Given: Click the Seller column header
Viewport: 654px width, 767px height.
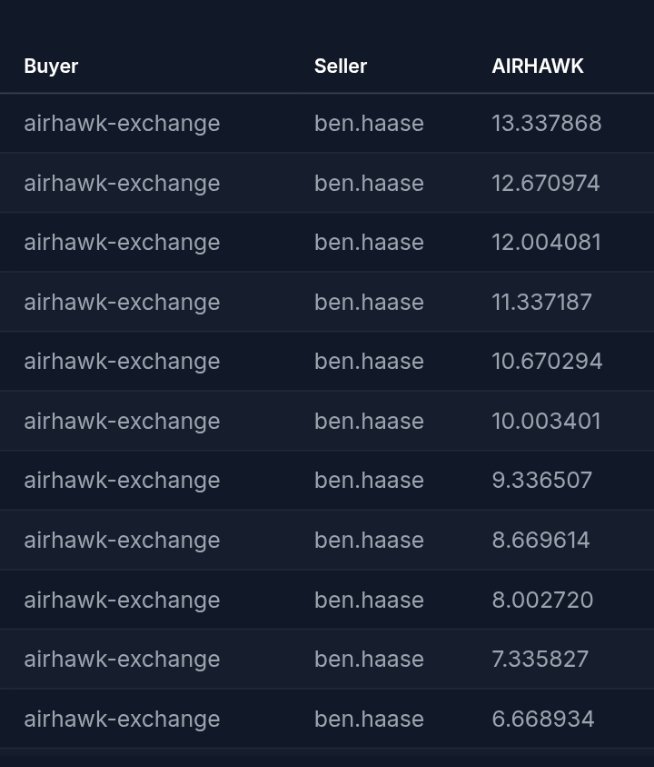Looking at the screenshot, I should coord(340,66).
